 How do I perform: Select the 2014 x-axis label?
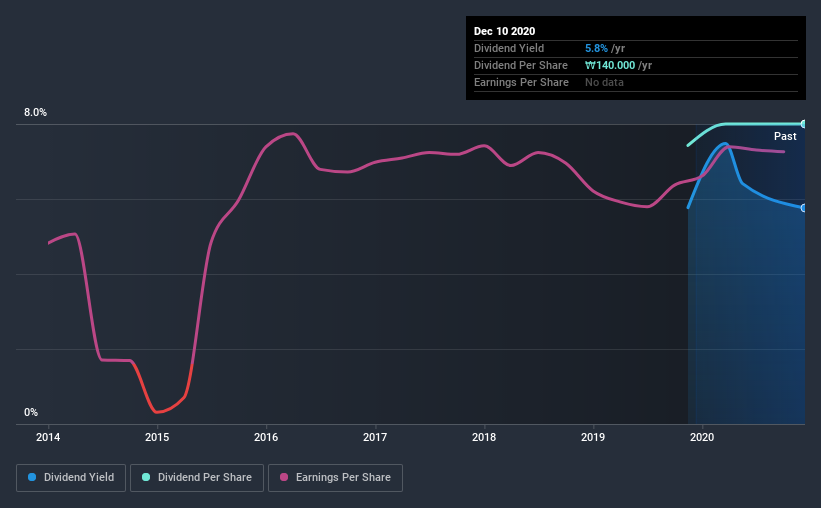[x=48, y=437]
